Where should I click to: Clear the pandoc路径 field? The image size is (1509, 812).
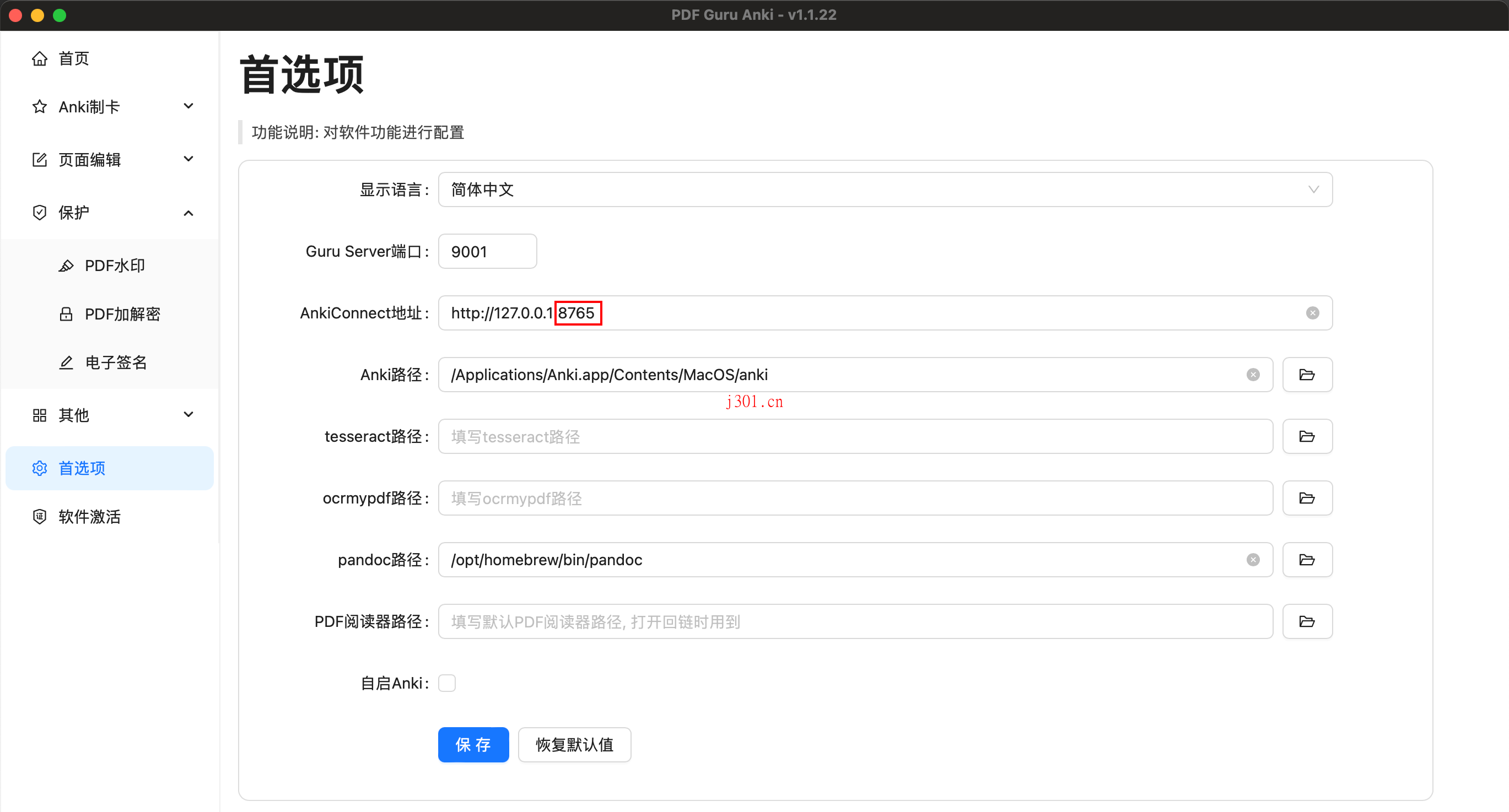pos(1253,560)
